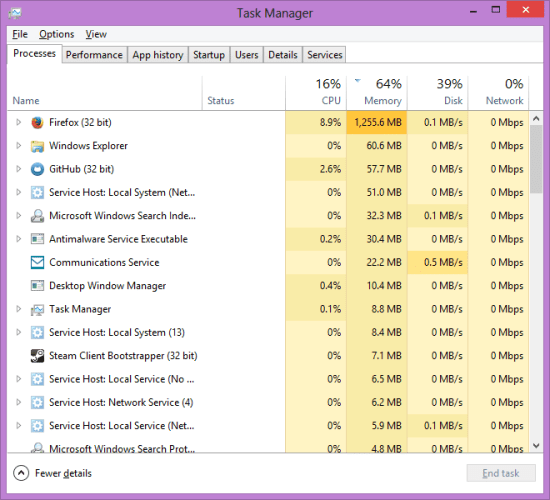This screenshot has height=500, width=550.
Task: Select the Communications Service row name
Action: click(x=104, y=262)
